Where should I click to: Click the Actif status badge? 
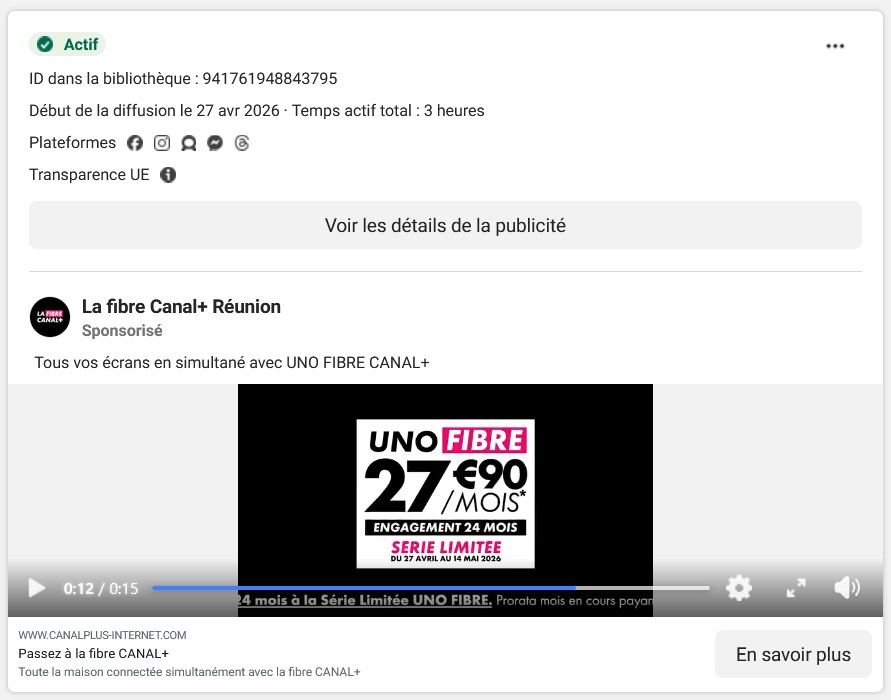pos(67,44)
